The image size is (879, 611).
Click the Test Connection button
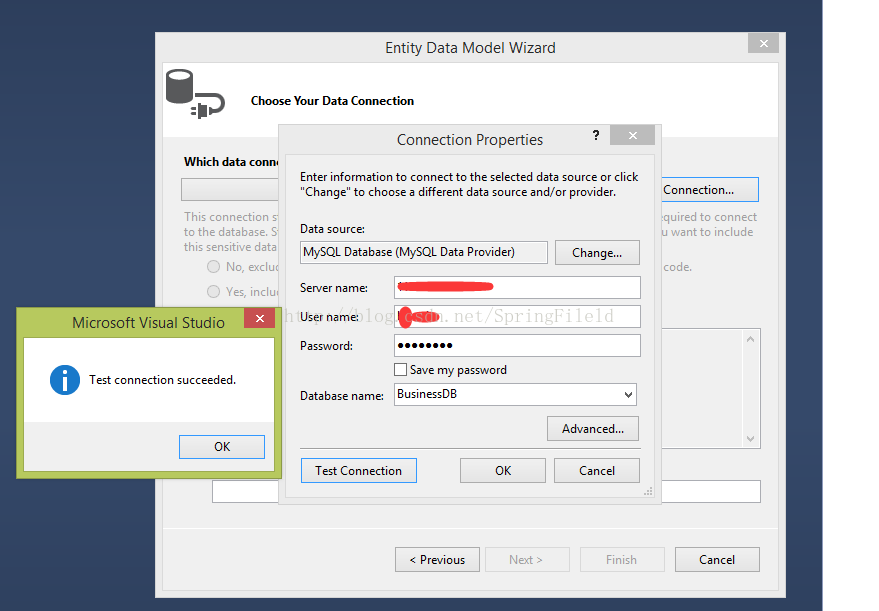tap(359, 470)
